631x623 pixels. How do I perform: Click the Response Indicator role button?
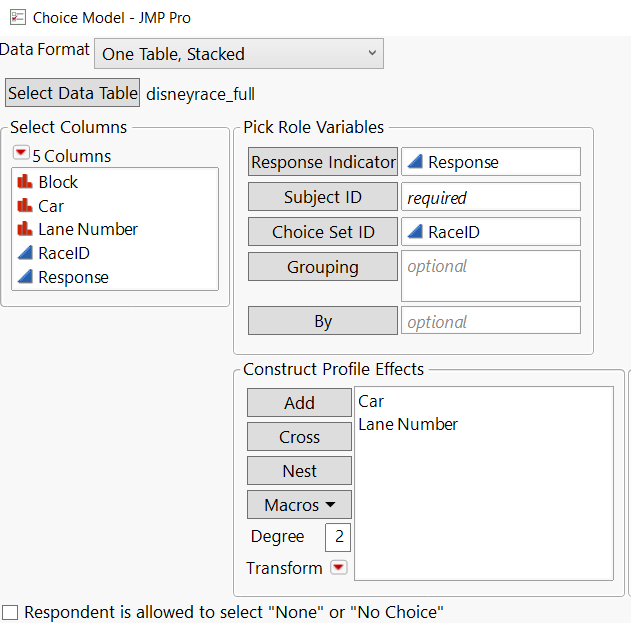[x=322, y=162]
